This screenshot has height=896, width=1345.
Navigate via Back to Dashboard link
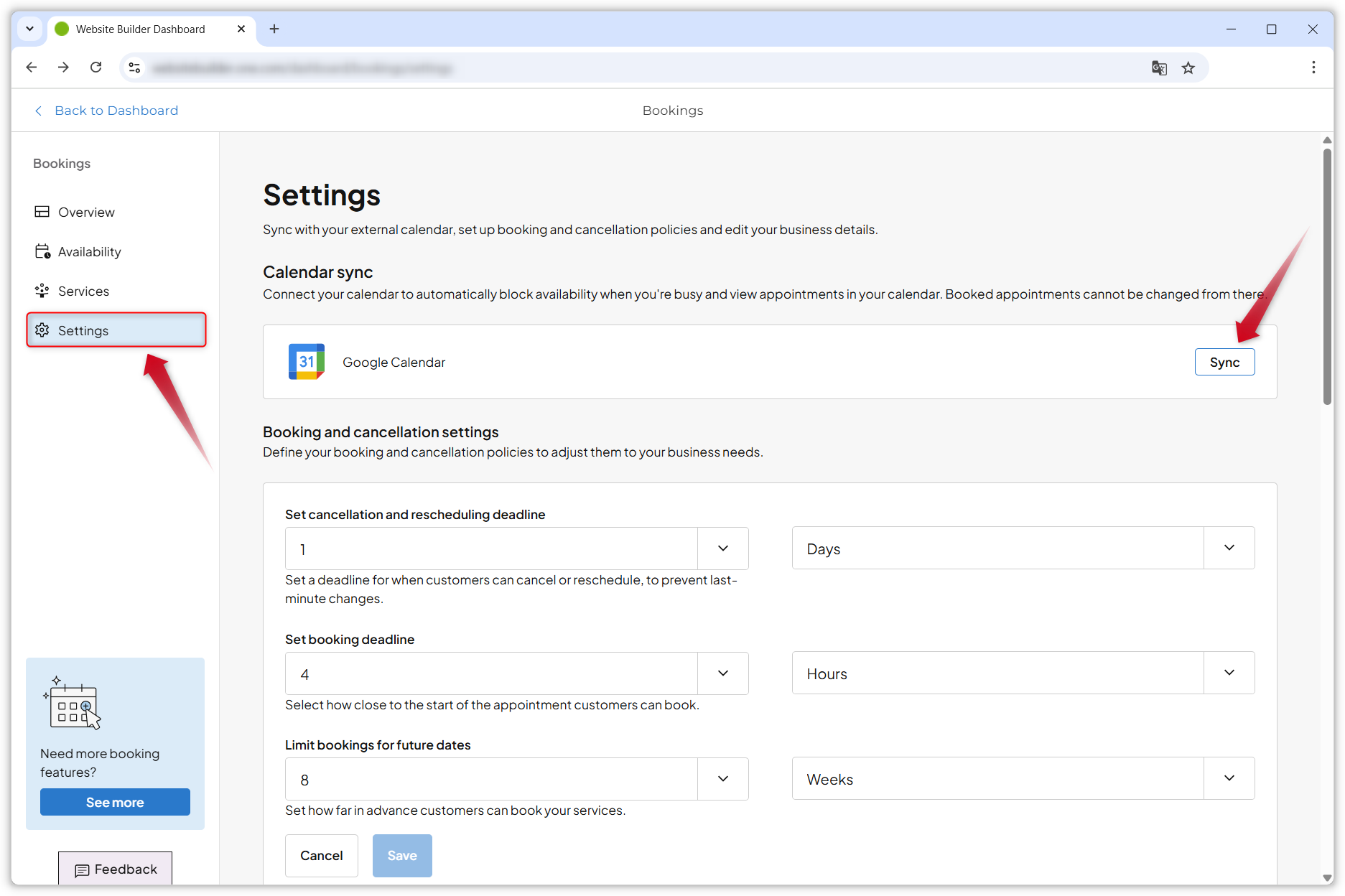(x=116, y=110)
